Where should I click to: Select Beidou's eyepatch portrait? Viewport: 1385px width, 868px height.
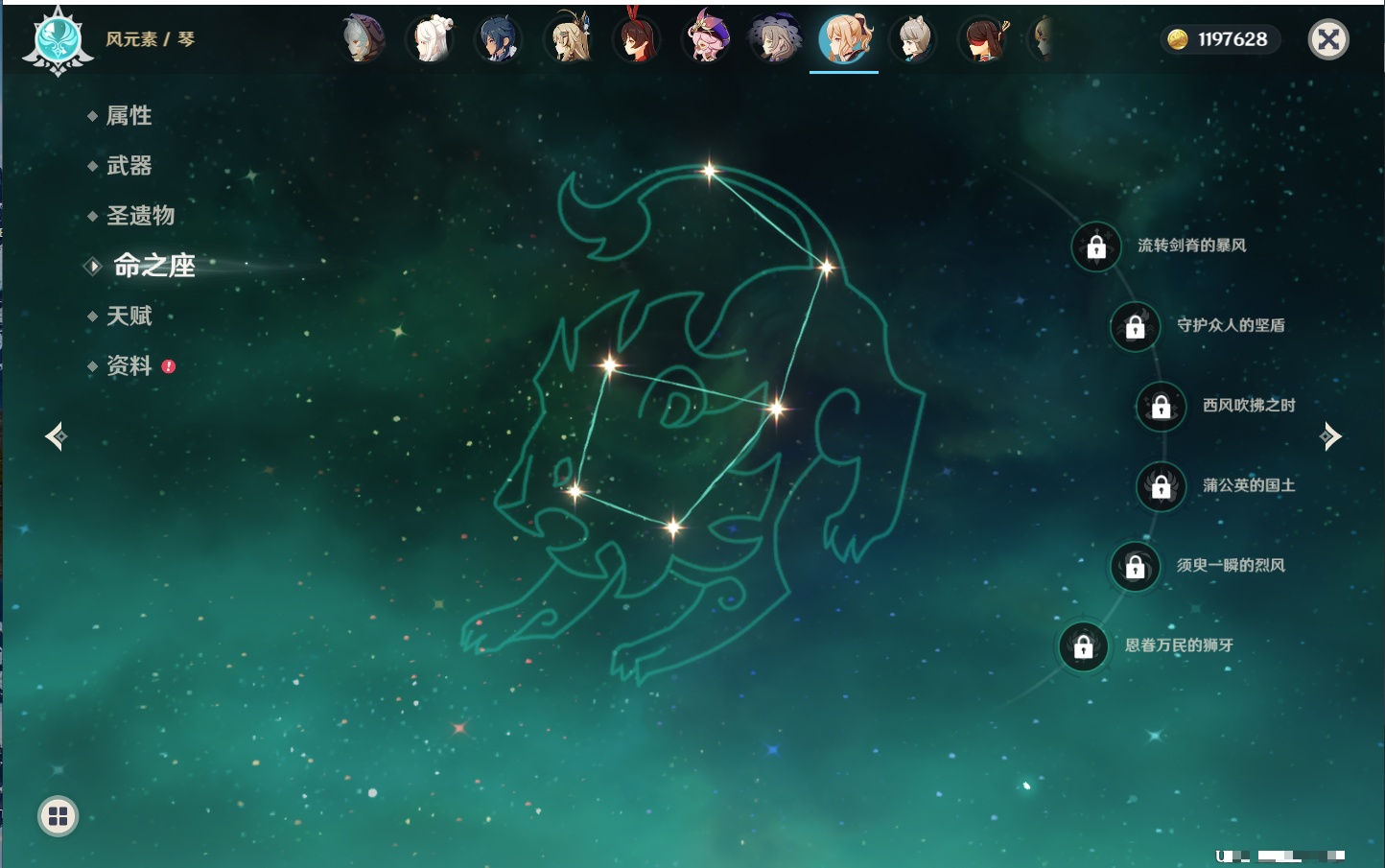pos(982,39)
